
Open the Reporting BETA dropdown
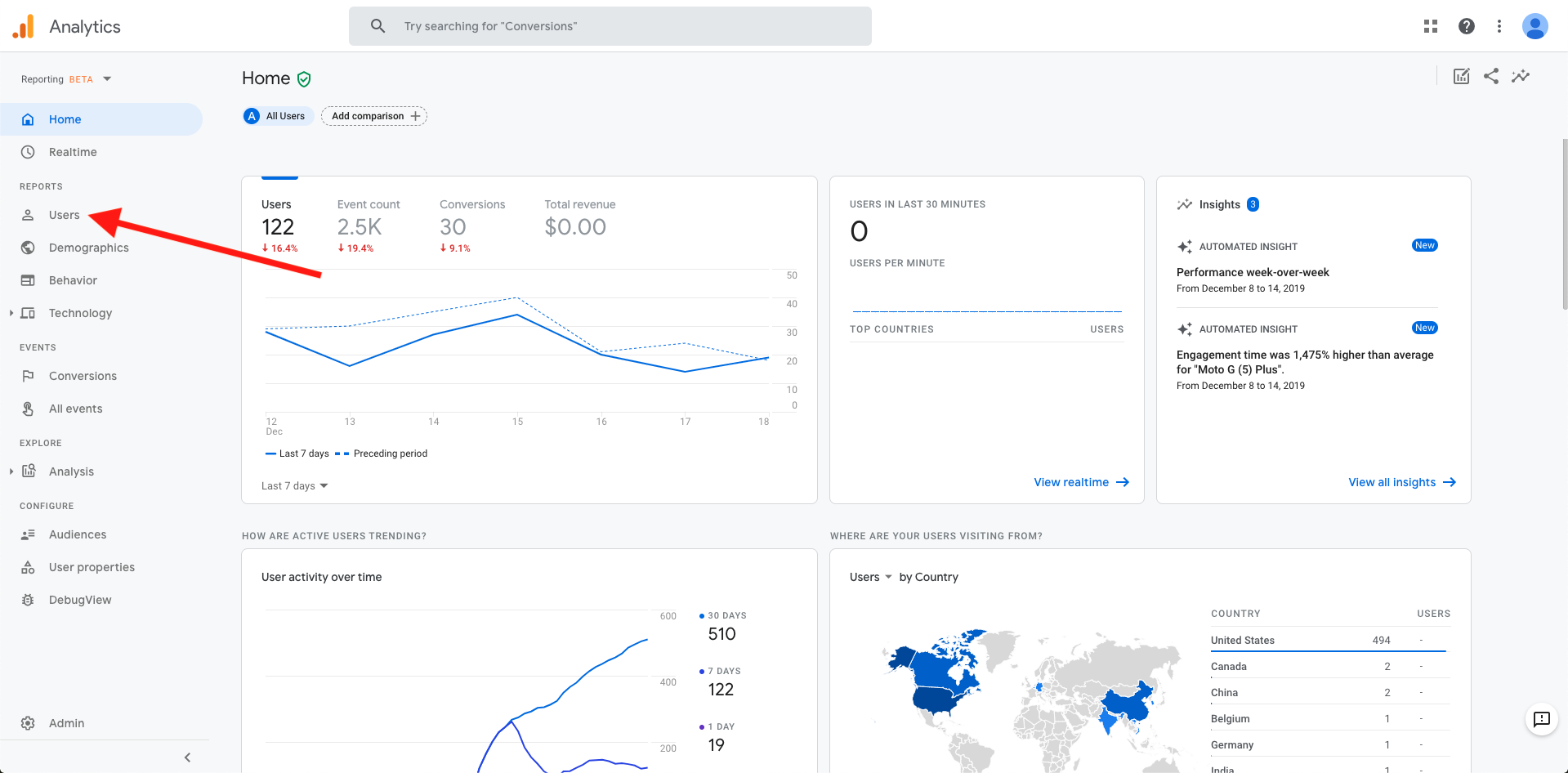pos(66,79)
